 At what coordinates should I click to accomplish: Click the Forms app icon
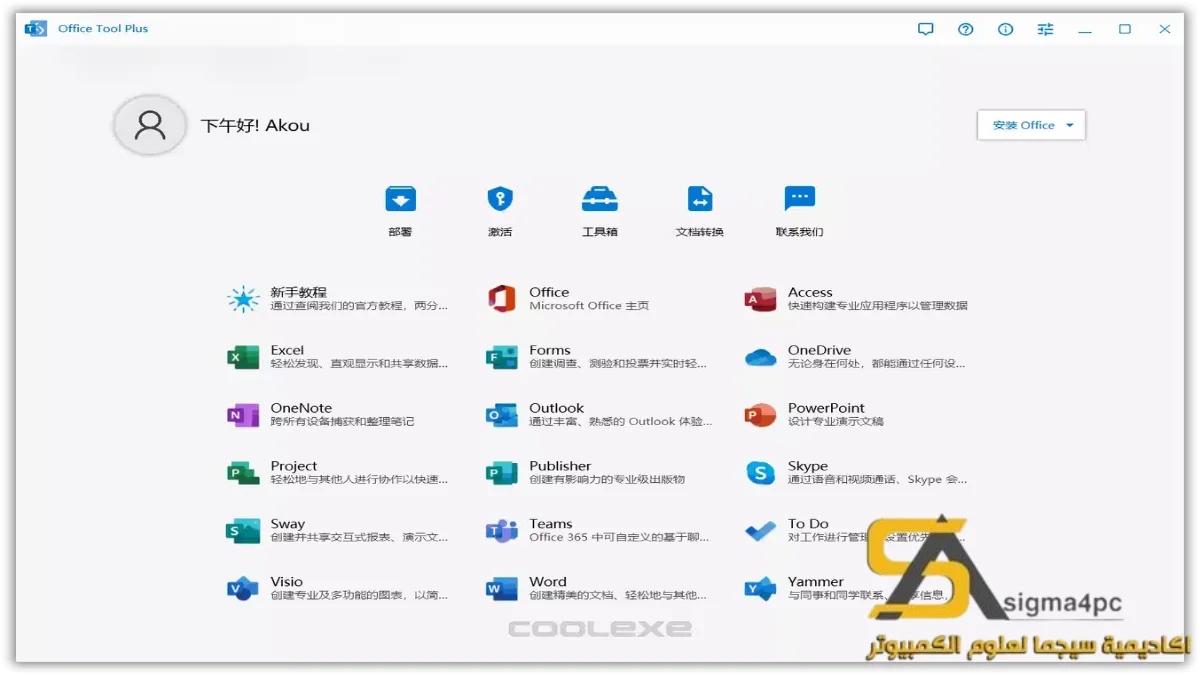pos(501,357)
